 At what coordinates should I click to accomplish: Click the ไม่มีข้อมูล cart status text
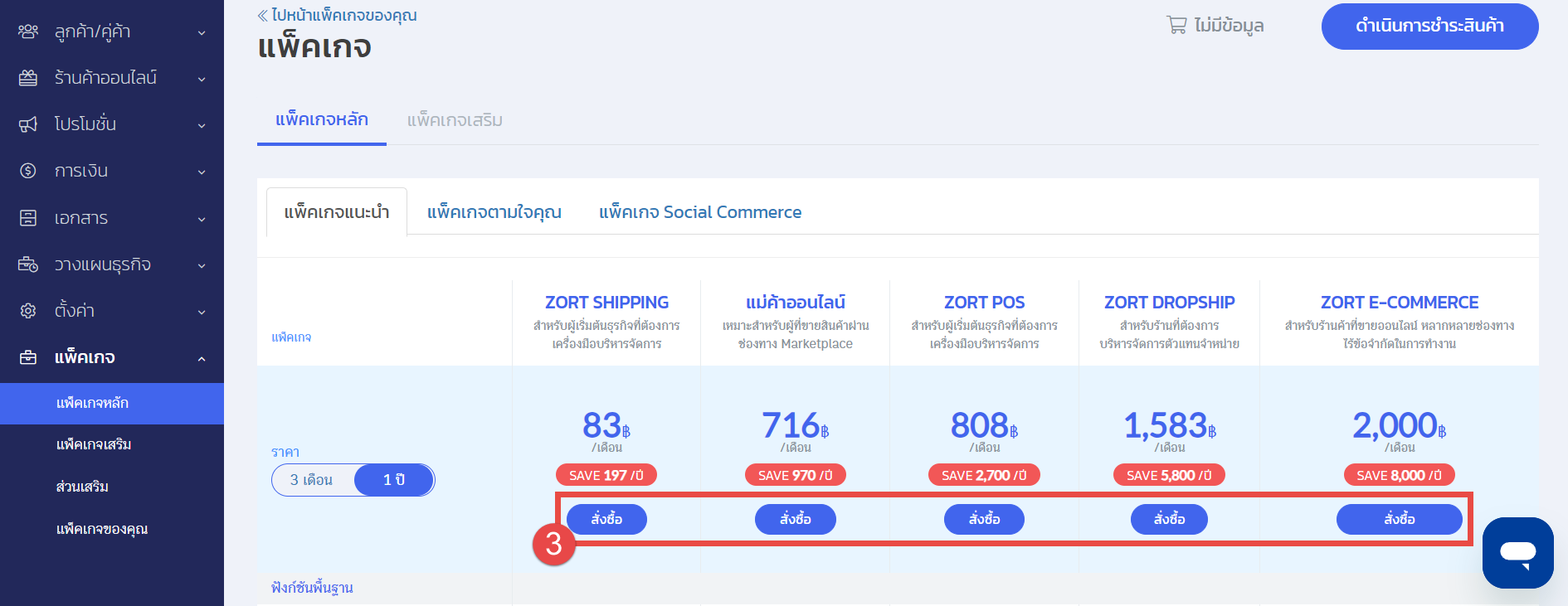click(x=1230, y=26)
